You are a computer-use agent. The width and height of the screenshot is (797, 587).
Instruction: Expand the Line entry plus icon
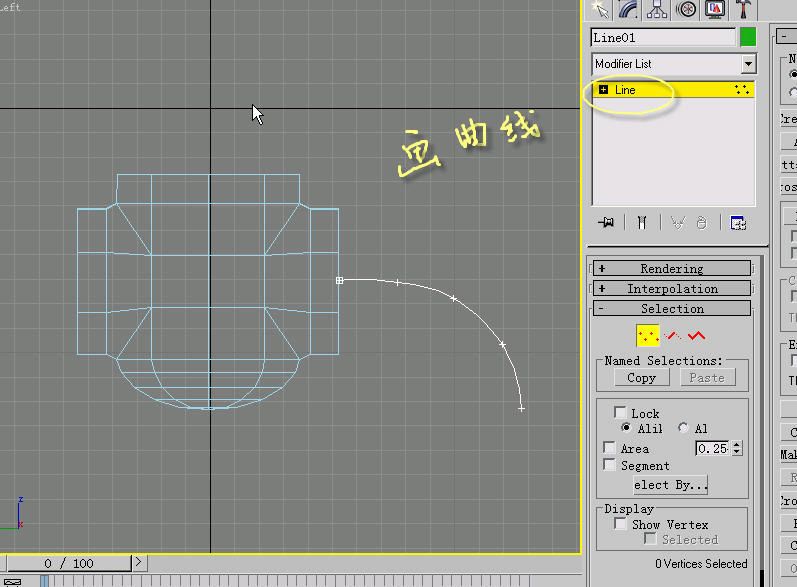tap(603, 89)
